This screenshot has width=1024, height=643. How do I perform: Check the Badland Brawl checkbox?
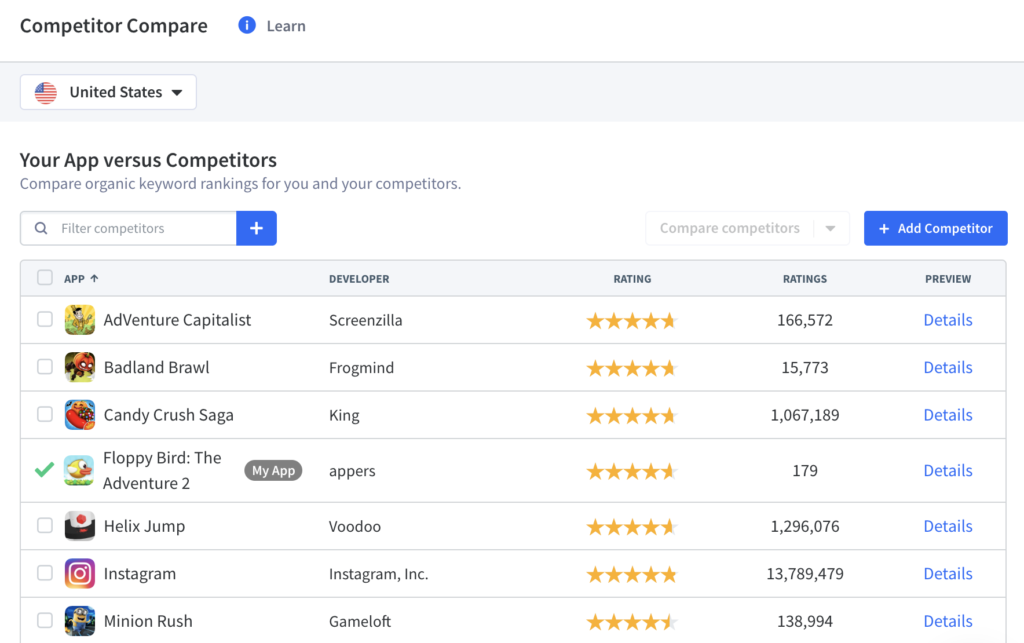(45, 367)
